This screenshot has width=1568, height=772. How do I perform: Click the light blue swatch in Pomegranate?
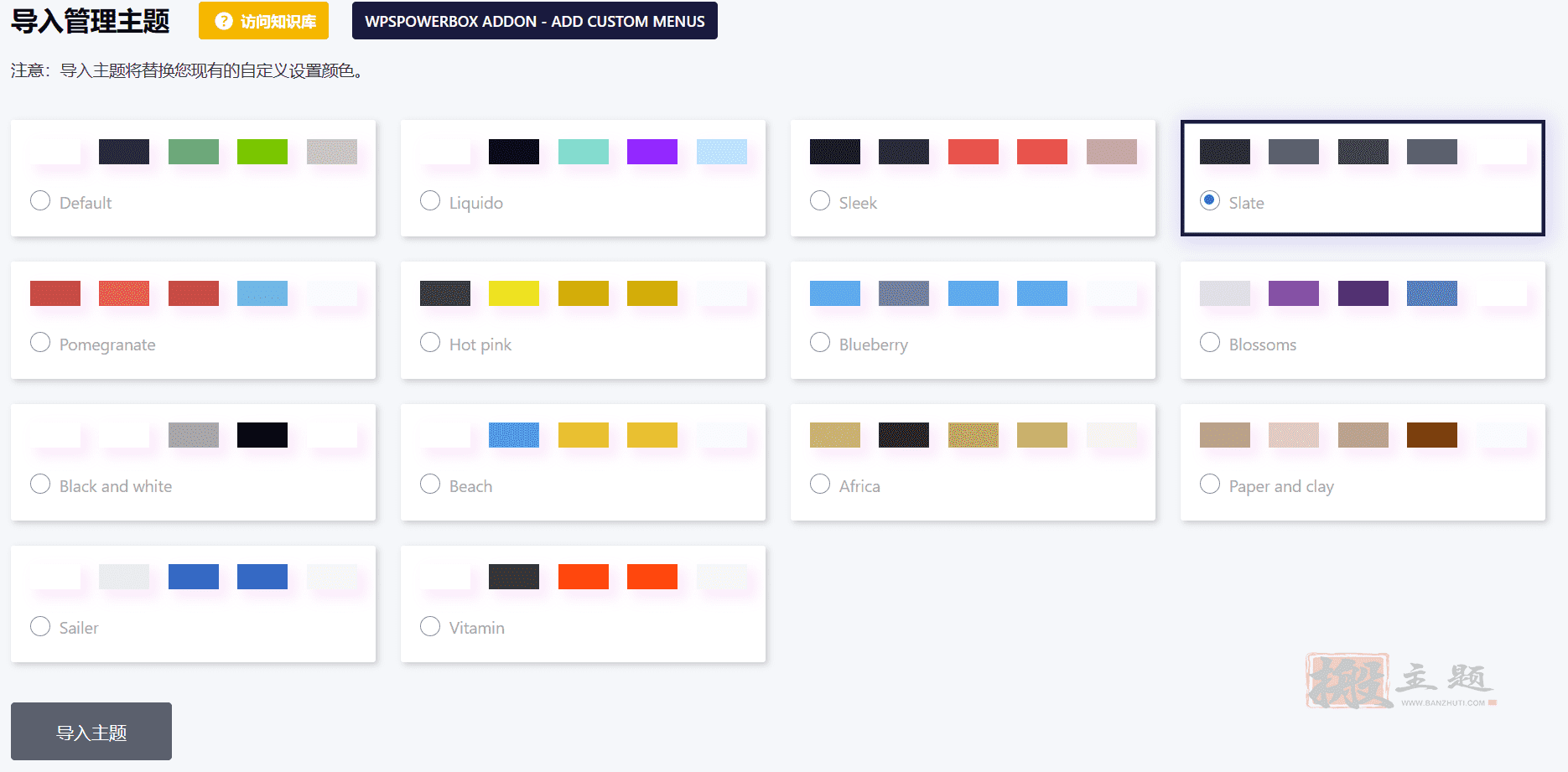point(262,293)
